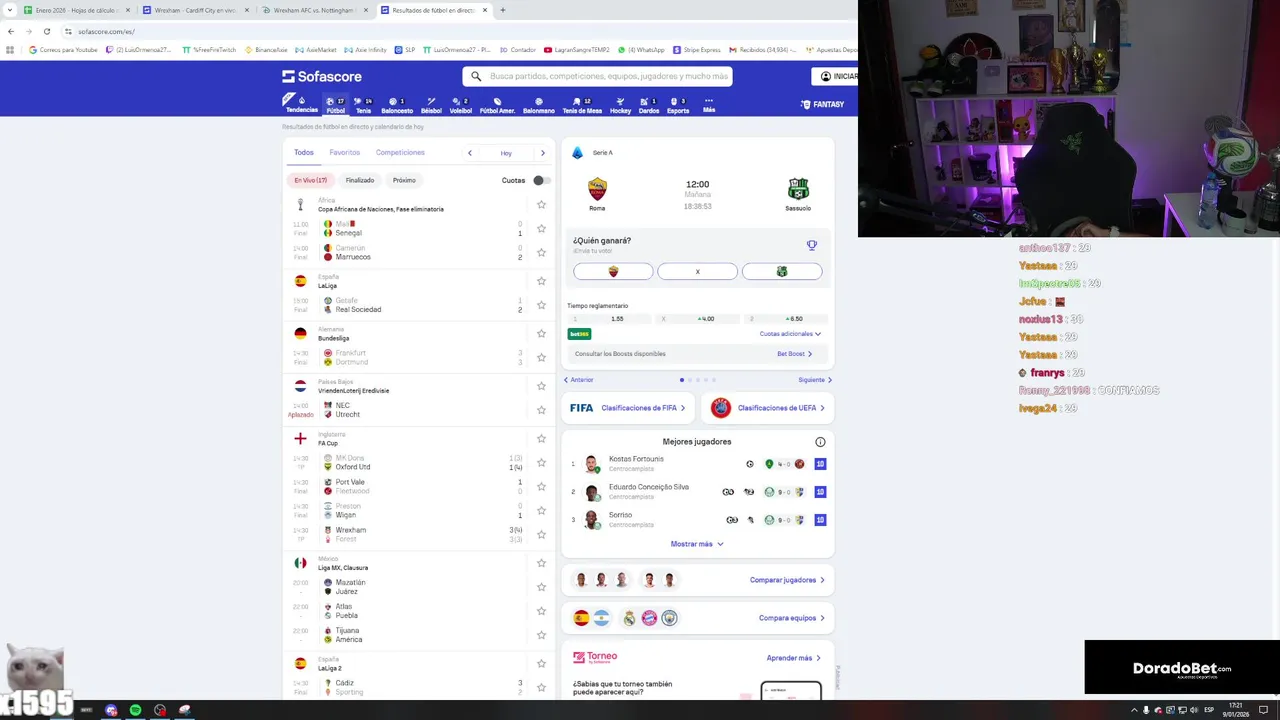This screenshot has width=1280, height=720.
Task: Click the information icon in Mejores jugadores
Action: [820, 442]
